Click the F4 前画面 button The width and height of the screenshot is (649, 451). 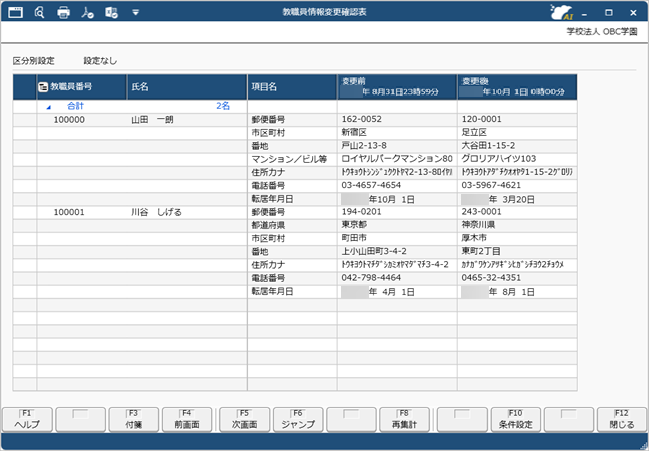click(187, 420)
